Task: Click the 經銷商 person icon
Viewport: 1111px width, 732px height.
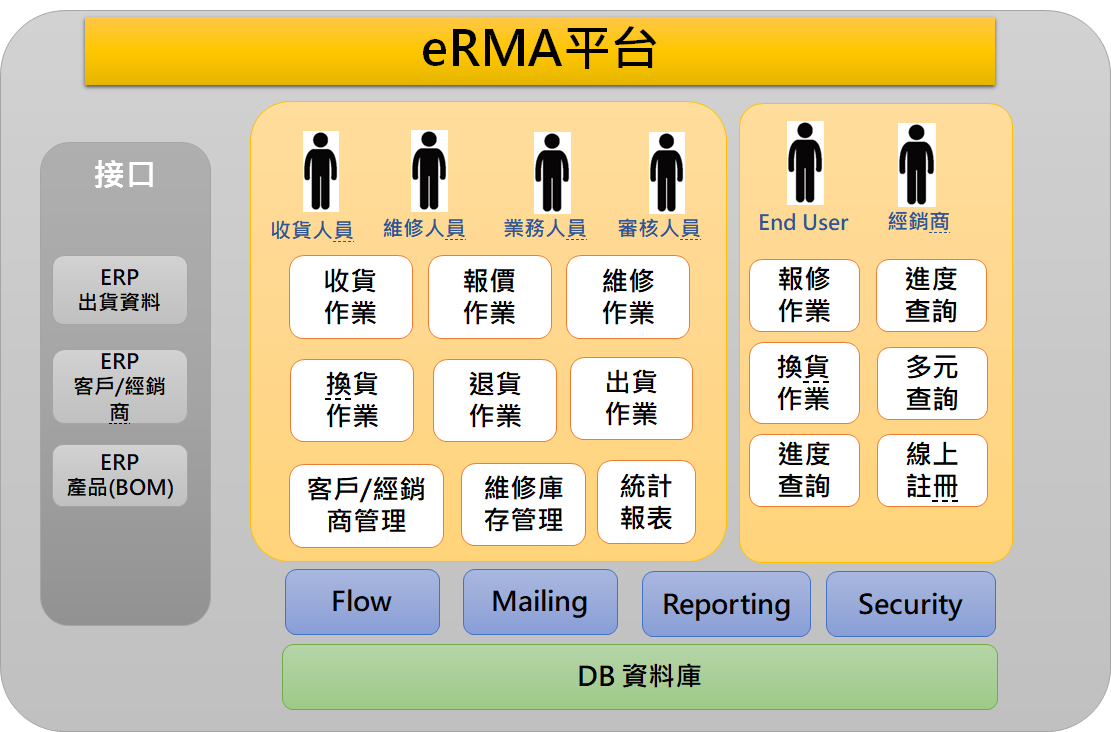Action: (x=916, y=164)
